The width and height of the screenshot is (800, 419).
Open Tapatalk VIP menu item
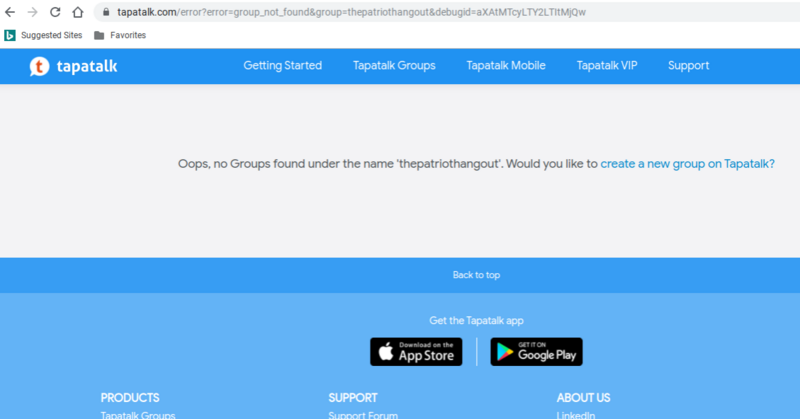tap(607, 65)
